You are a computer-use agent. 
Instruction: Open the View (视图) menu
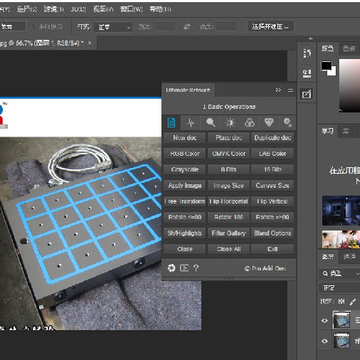102,9
